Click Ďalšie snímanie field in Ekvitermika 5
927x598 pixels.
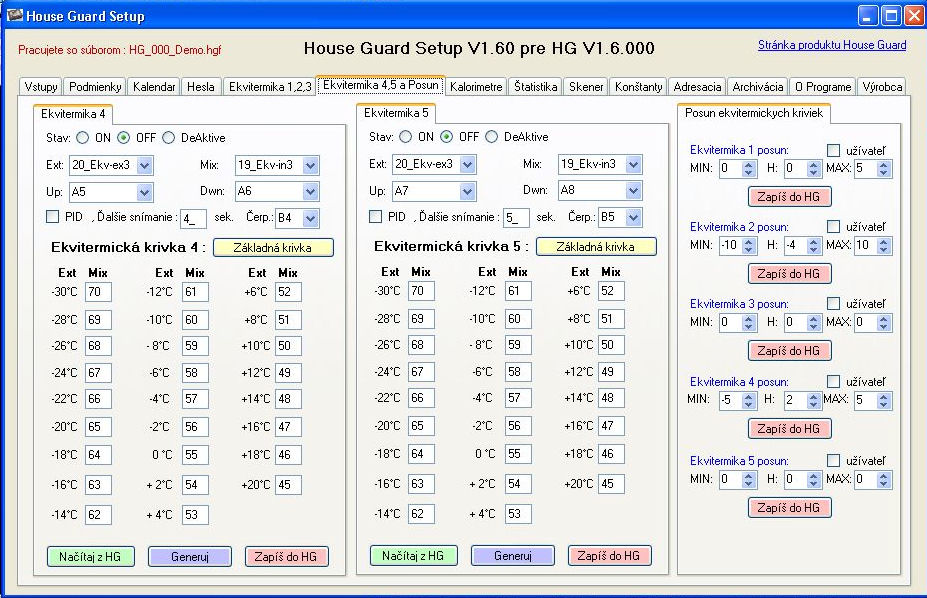(516, 218)
